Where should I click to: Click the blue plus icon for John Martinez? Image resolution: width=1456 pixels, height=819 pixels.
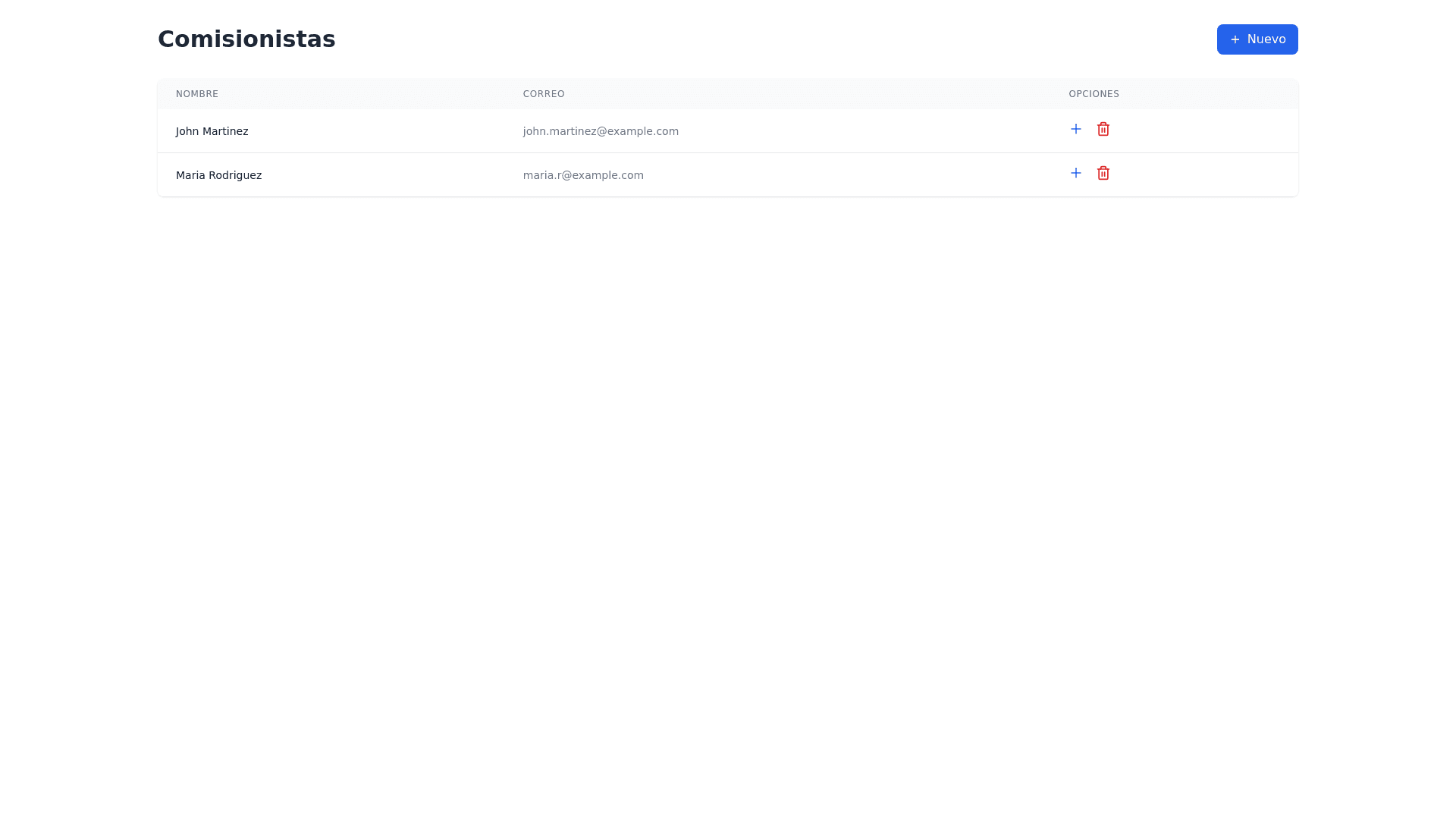(x=1075, y=129)
